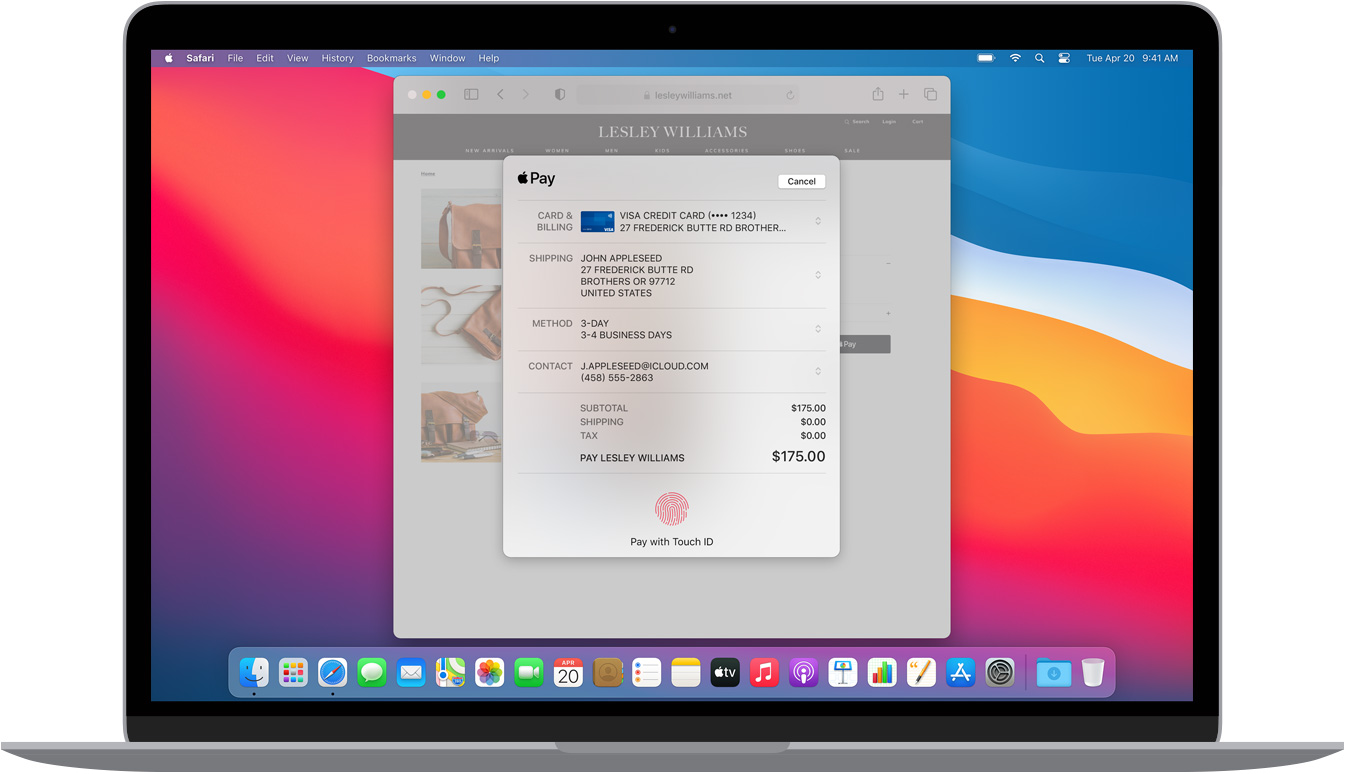Toggle the Safari sidebar icon

471,94
